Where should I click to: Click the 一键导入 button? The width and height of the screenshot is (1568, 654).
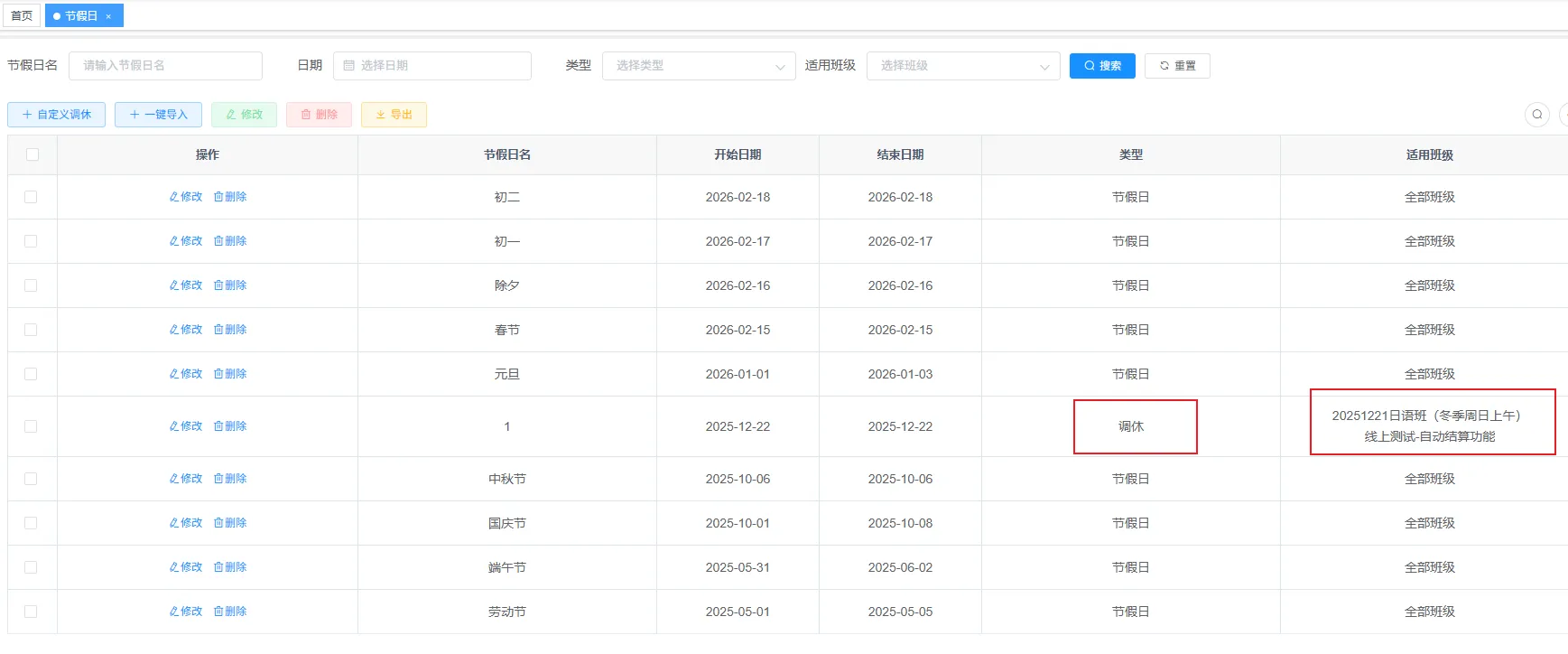click(158, 115)
